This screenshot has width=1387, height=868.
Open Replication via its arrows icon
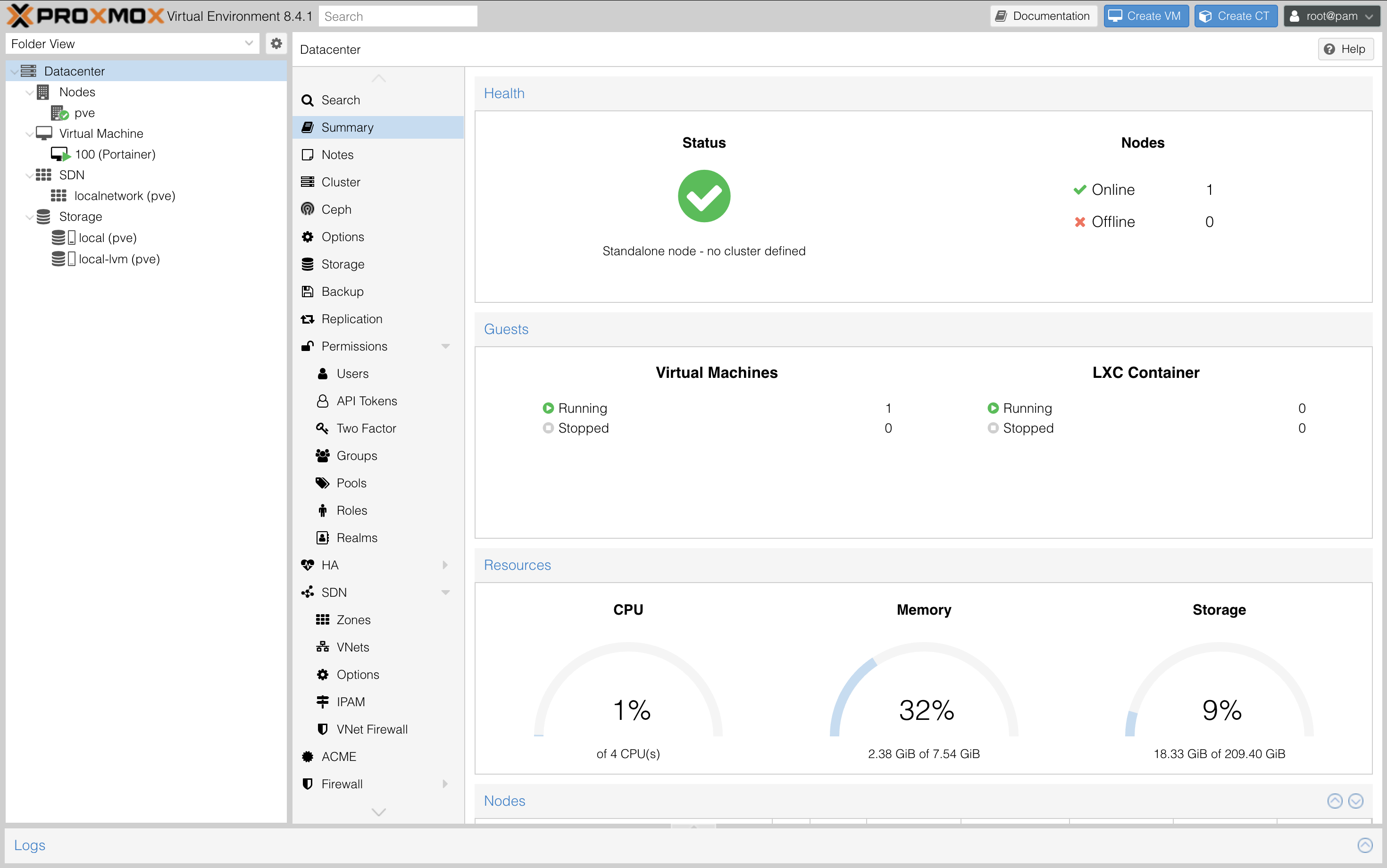308,319
